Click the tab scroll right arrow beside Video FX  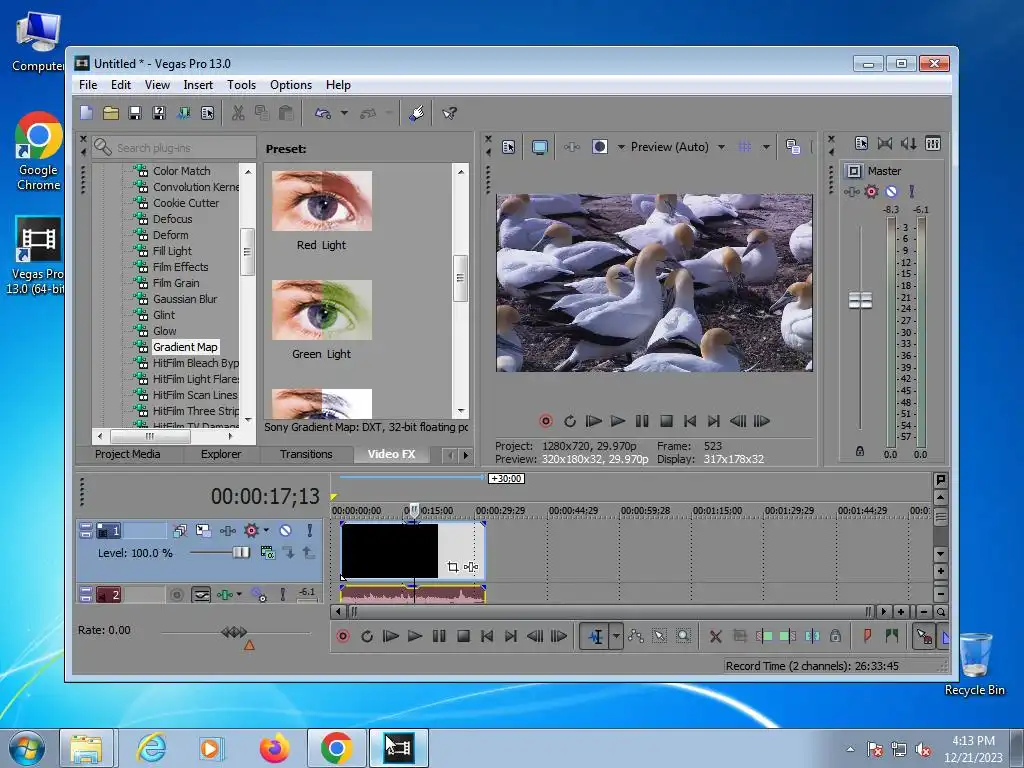[466, 455]
